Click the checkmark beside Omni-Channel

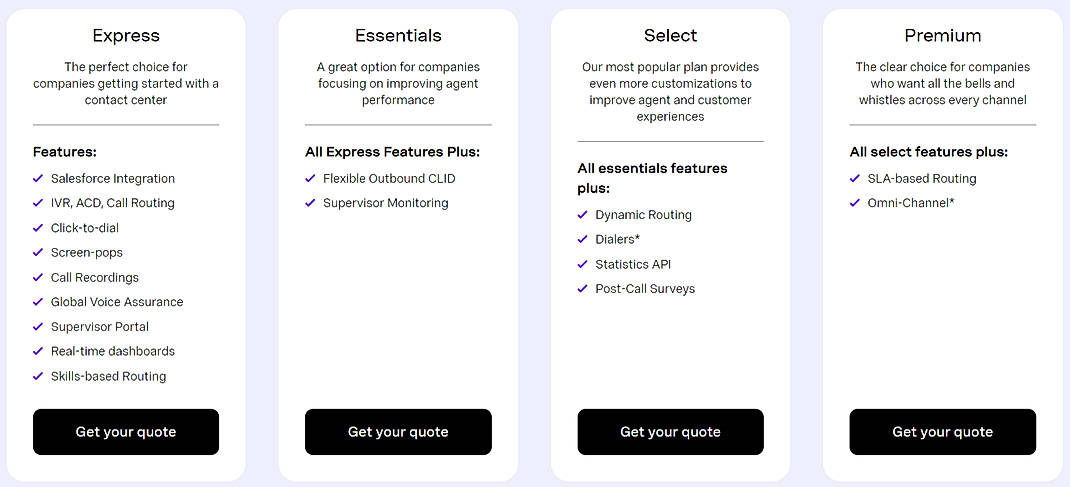coord(855,203)
